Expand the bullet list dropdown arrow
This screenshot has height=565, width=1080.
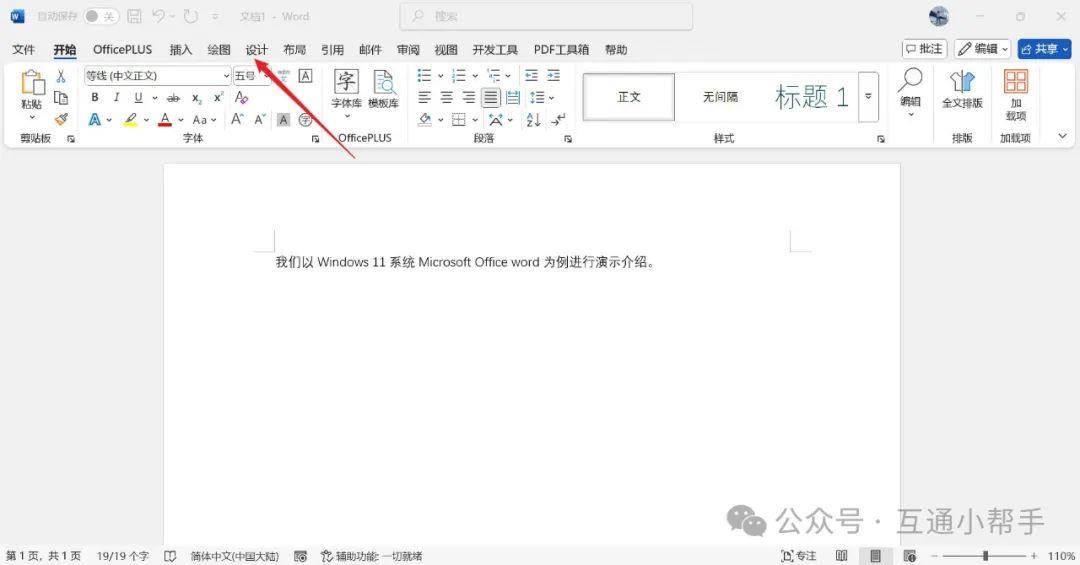tap(440, 76)
